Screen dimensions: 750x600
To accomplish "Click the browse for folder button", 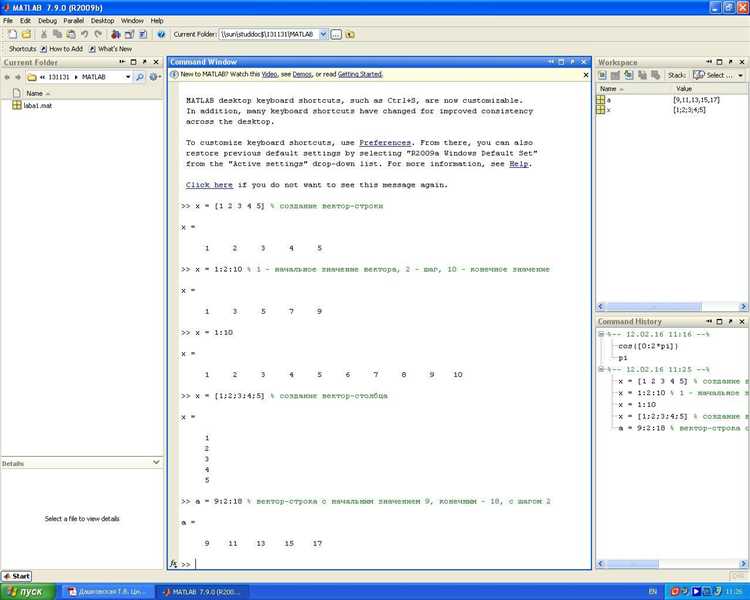I will (x=336, y=34).
